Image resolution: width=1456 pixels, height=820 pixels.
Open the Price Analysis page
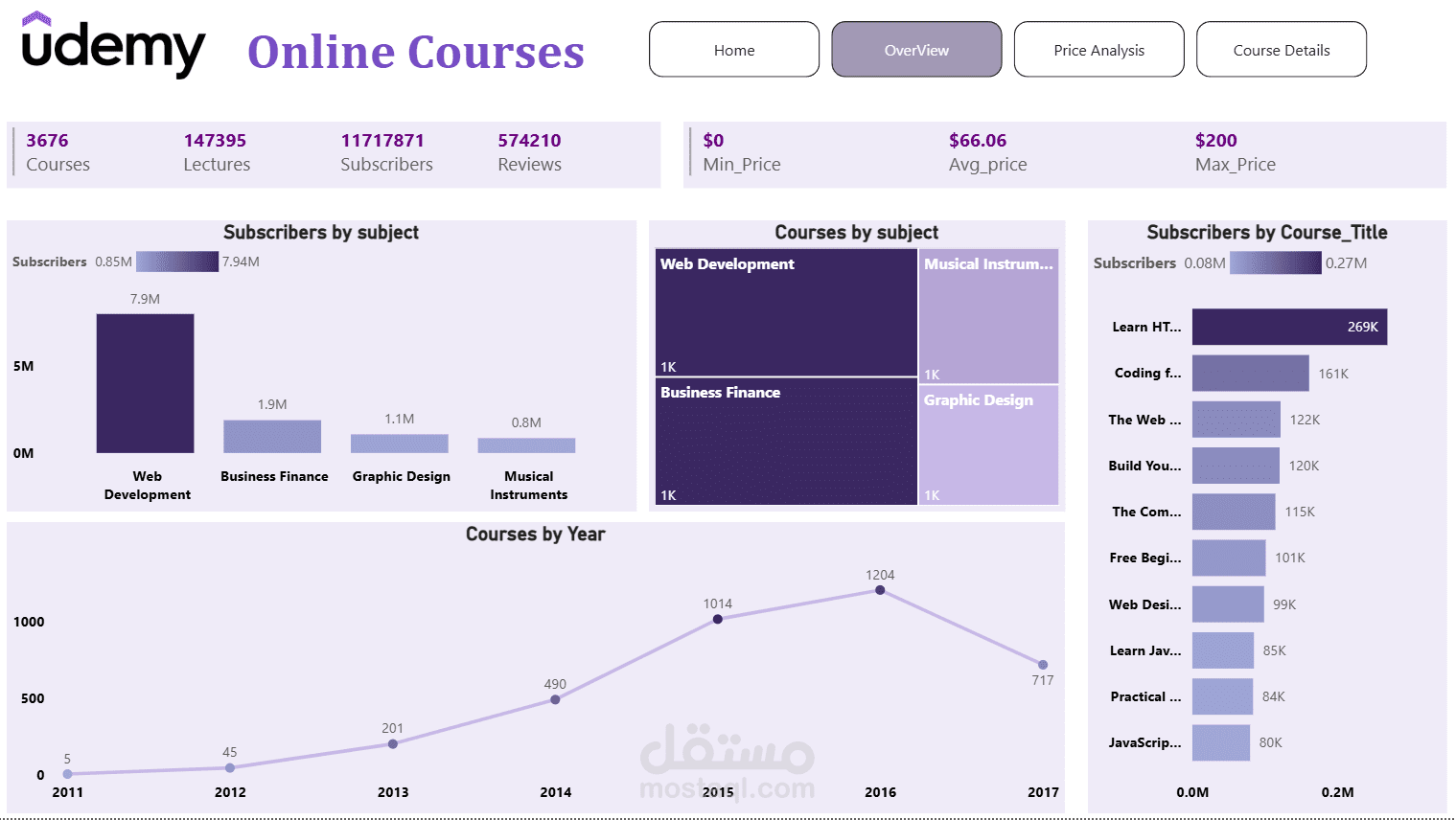(x=1098, y=49)
